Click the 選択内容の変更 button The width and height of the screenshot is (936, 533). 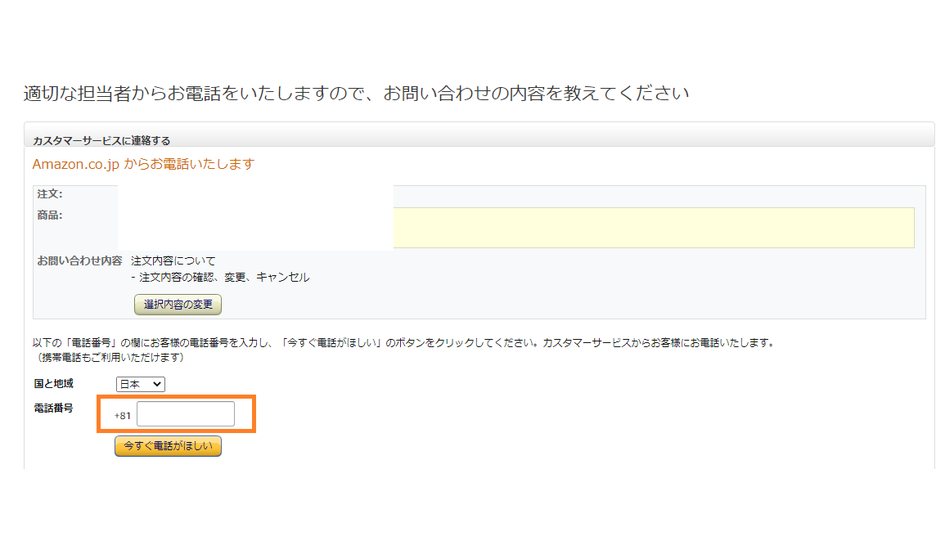click(x=178, y=304)
